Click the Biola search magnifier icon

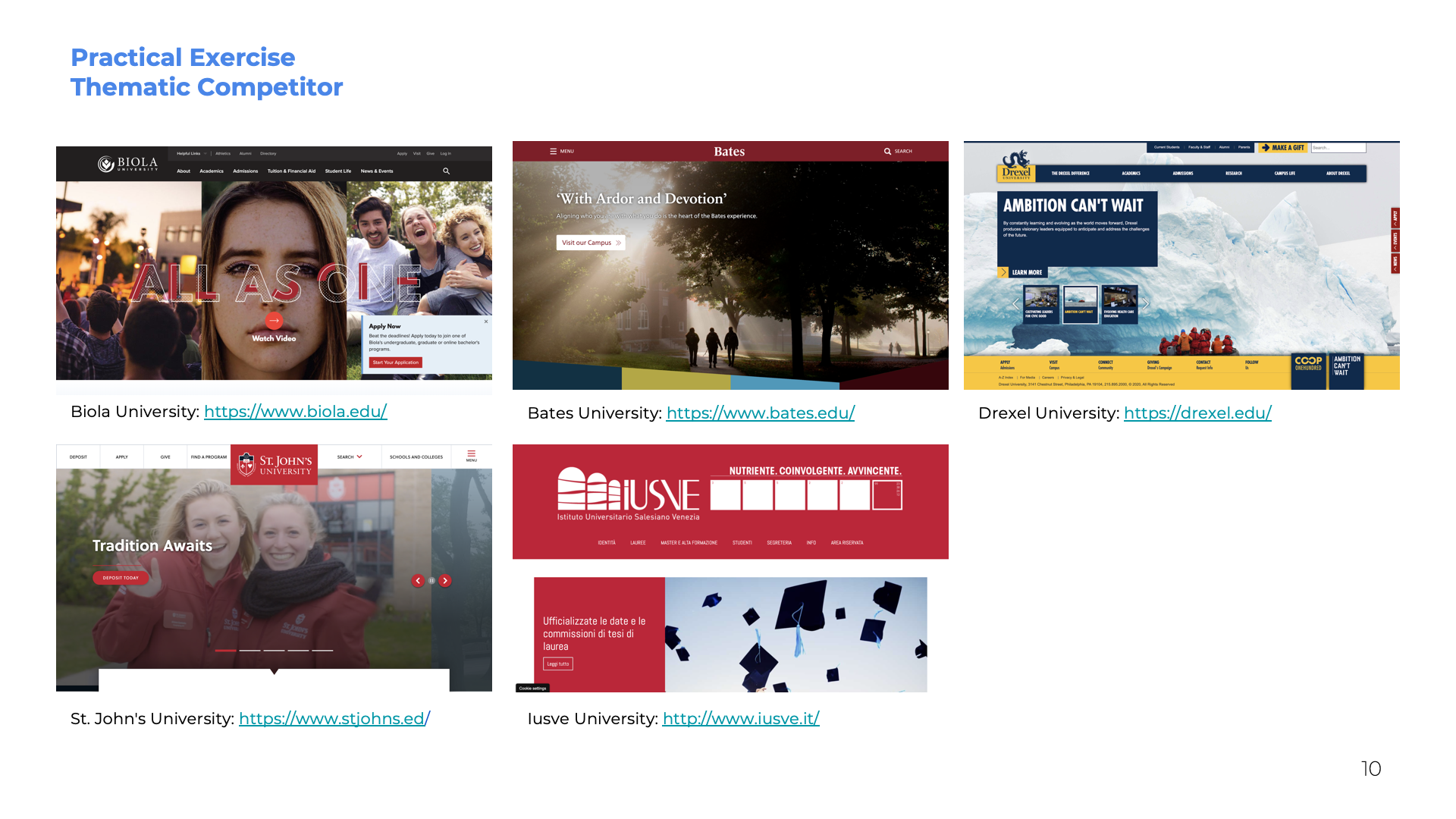(x=447, y=171)
